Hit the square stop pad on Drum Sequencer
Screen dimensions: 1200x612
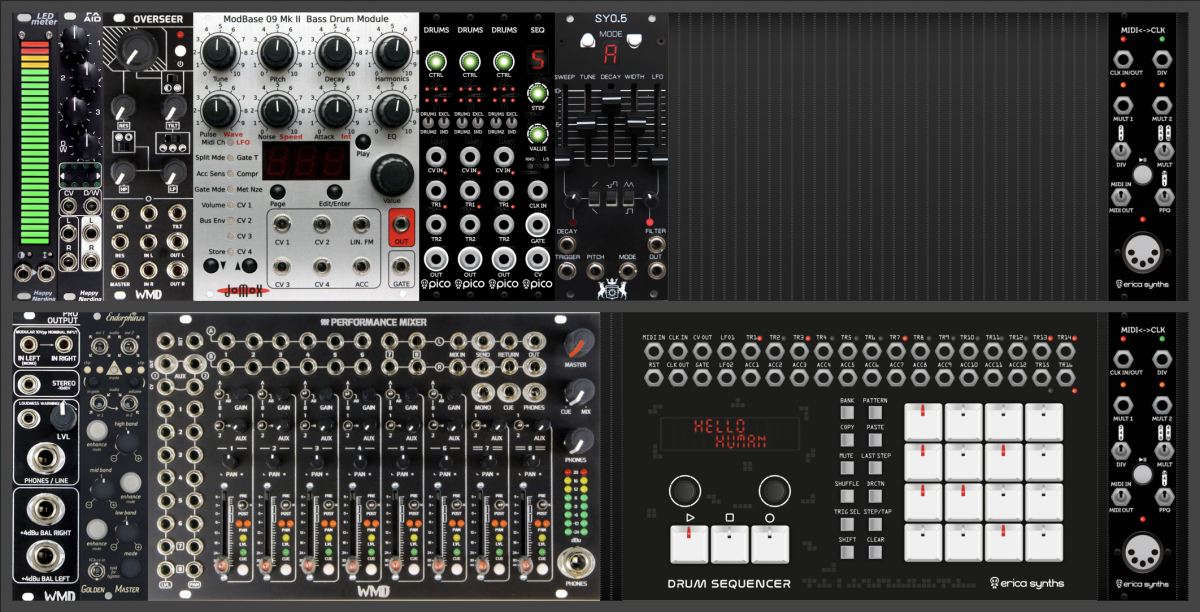tap(730, 543)
